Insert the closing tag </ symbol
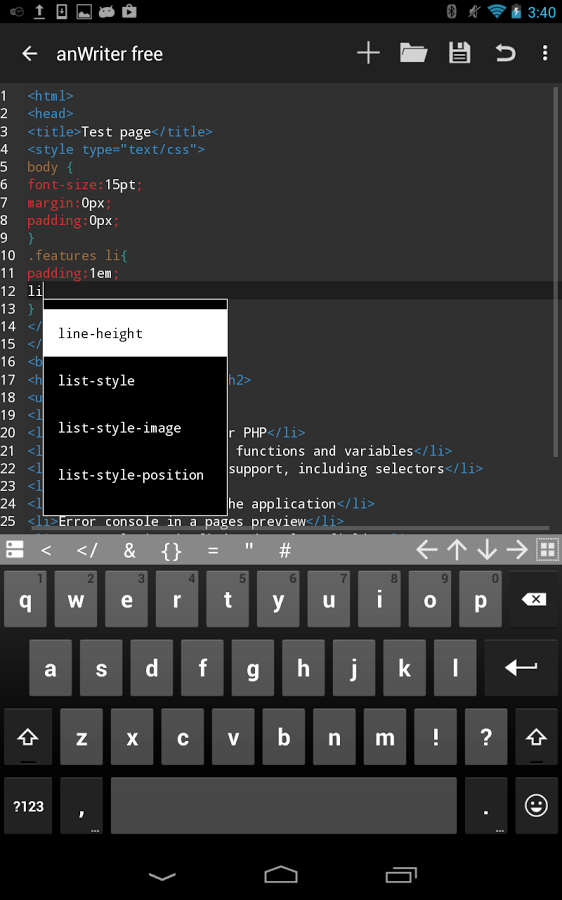Image resolution: width=562 pixels, height=900 pixels. point(87,550)
